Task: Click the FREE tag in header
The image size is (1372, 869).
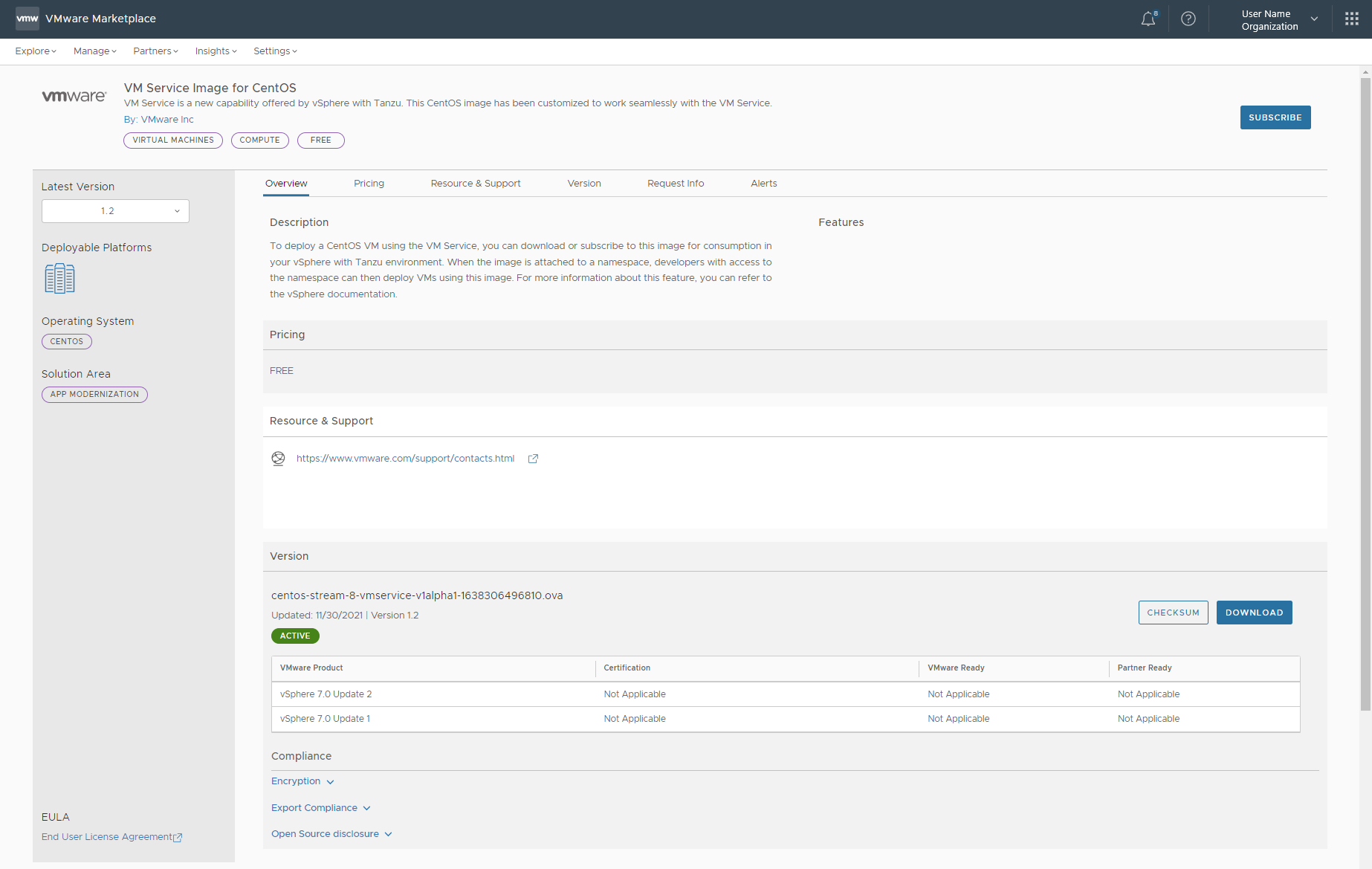Action: 321,140
